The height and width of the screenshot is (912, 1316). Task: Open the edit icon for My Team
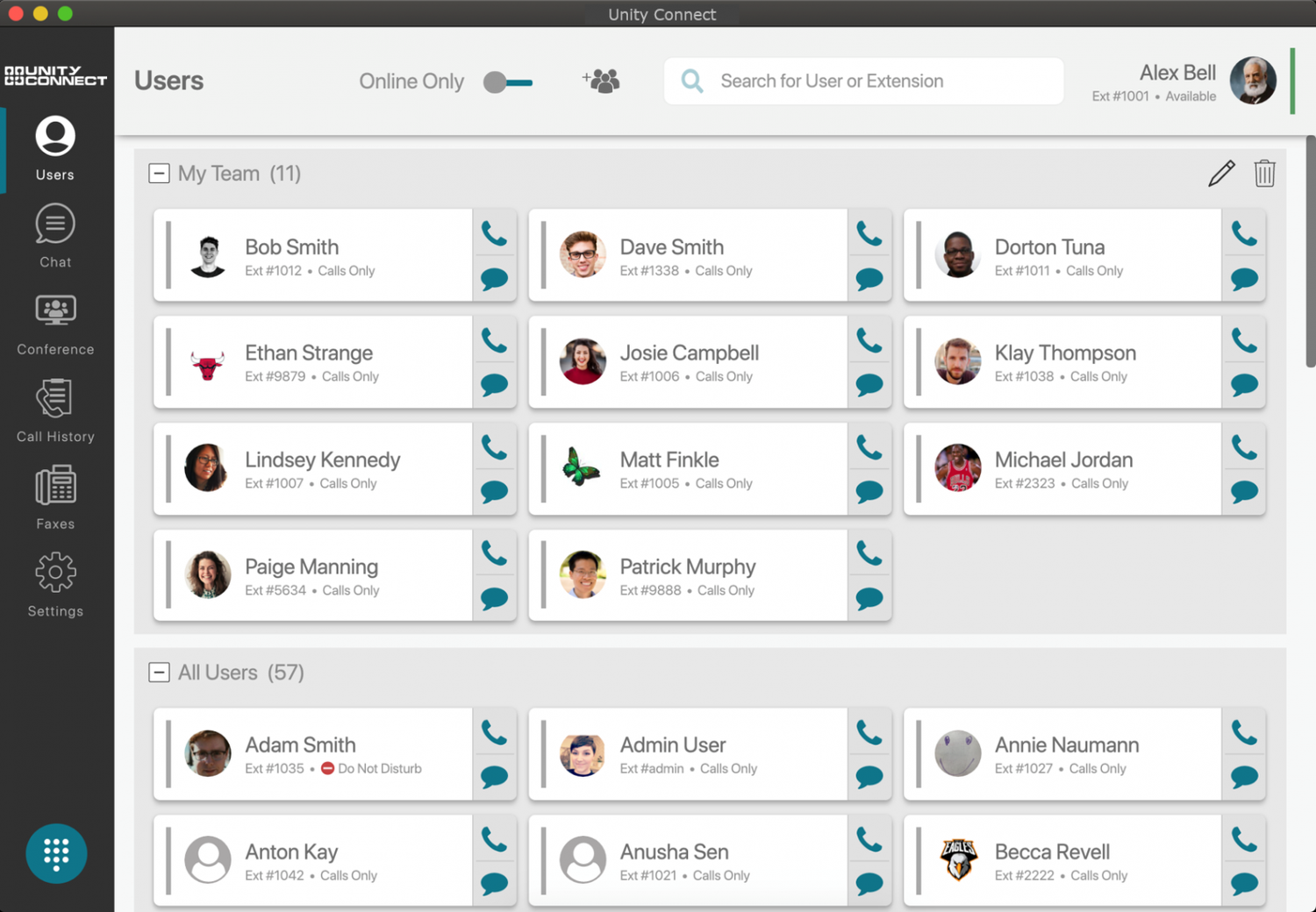(1220, 173)
